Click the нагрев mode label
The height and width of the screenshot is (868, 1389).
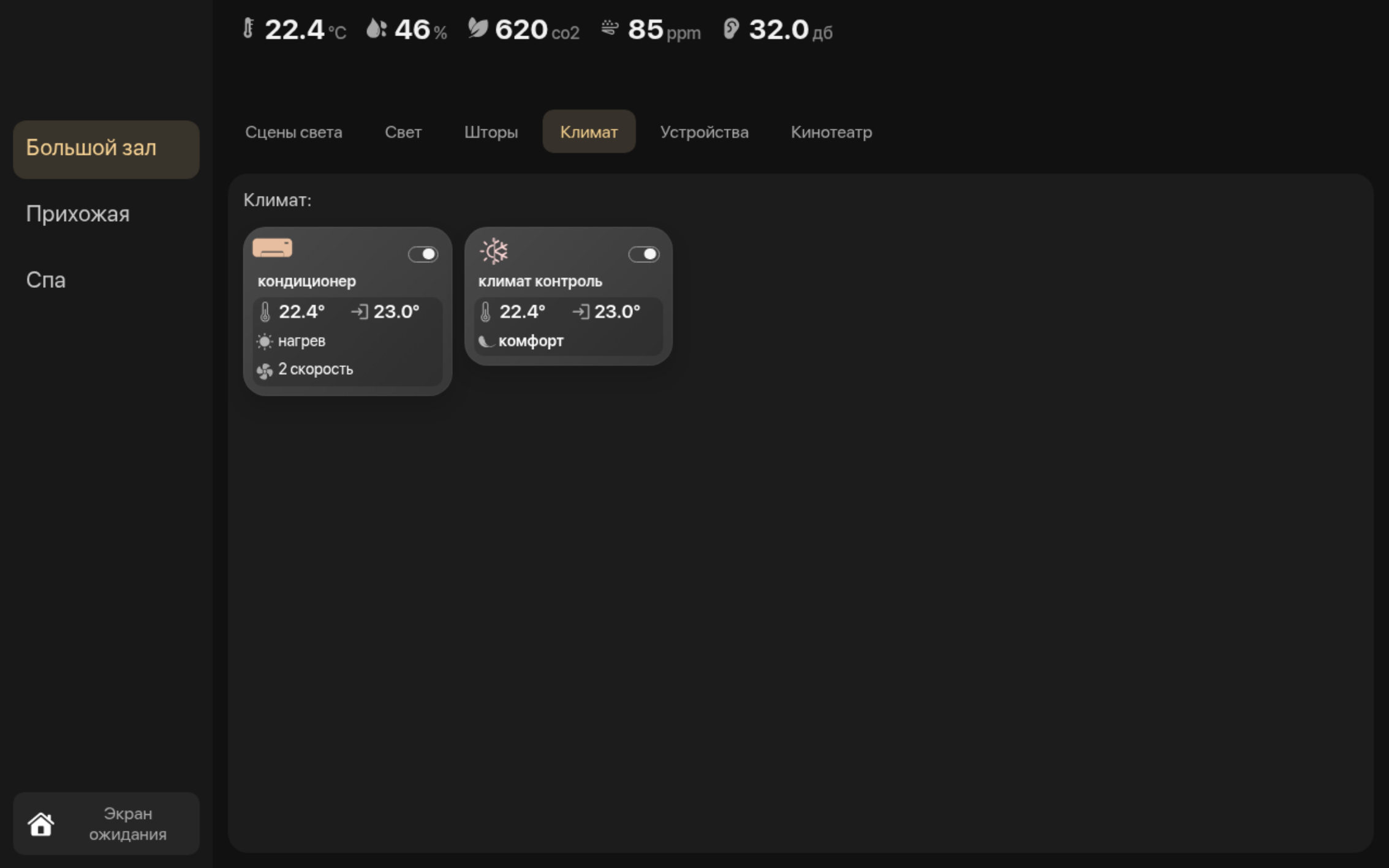[x=301, y=341]
